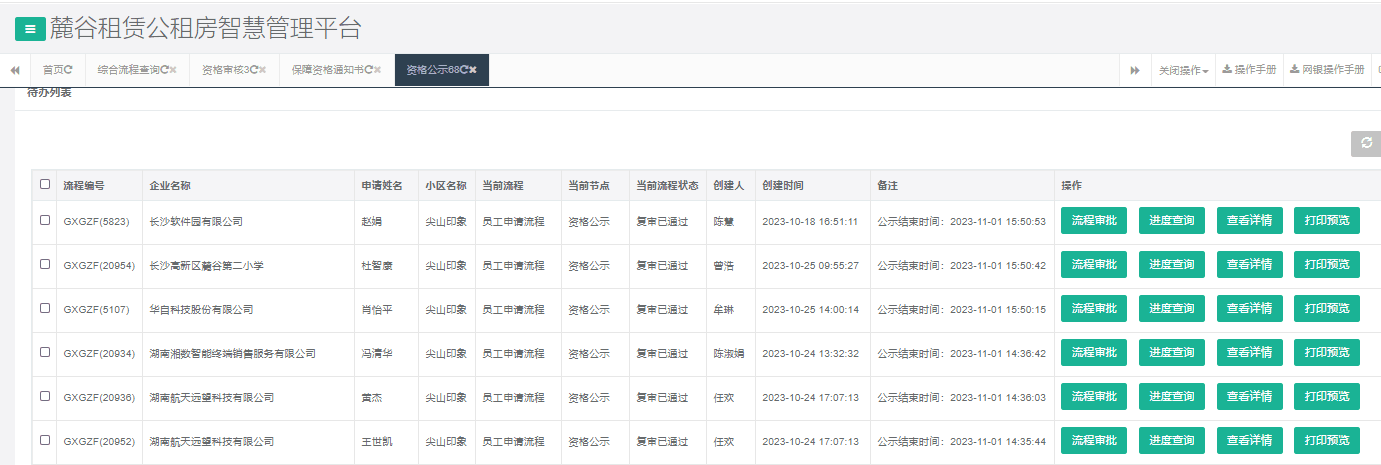This screenshot has width=1381, height=465.
Task: Click 流程审批 for applicant 赵娟
Action: click(x=1094, y=221)
